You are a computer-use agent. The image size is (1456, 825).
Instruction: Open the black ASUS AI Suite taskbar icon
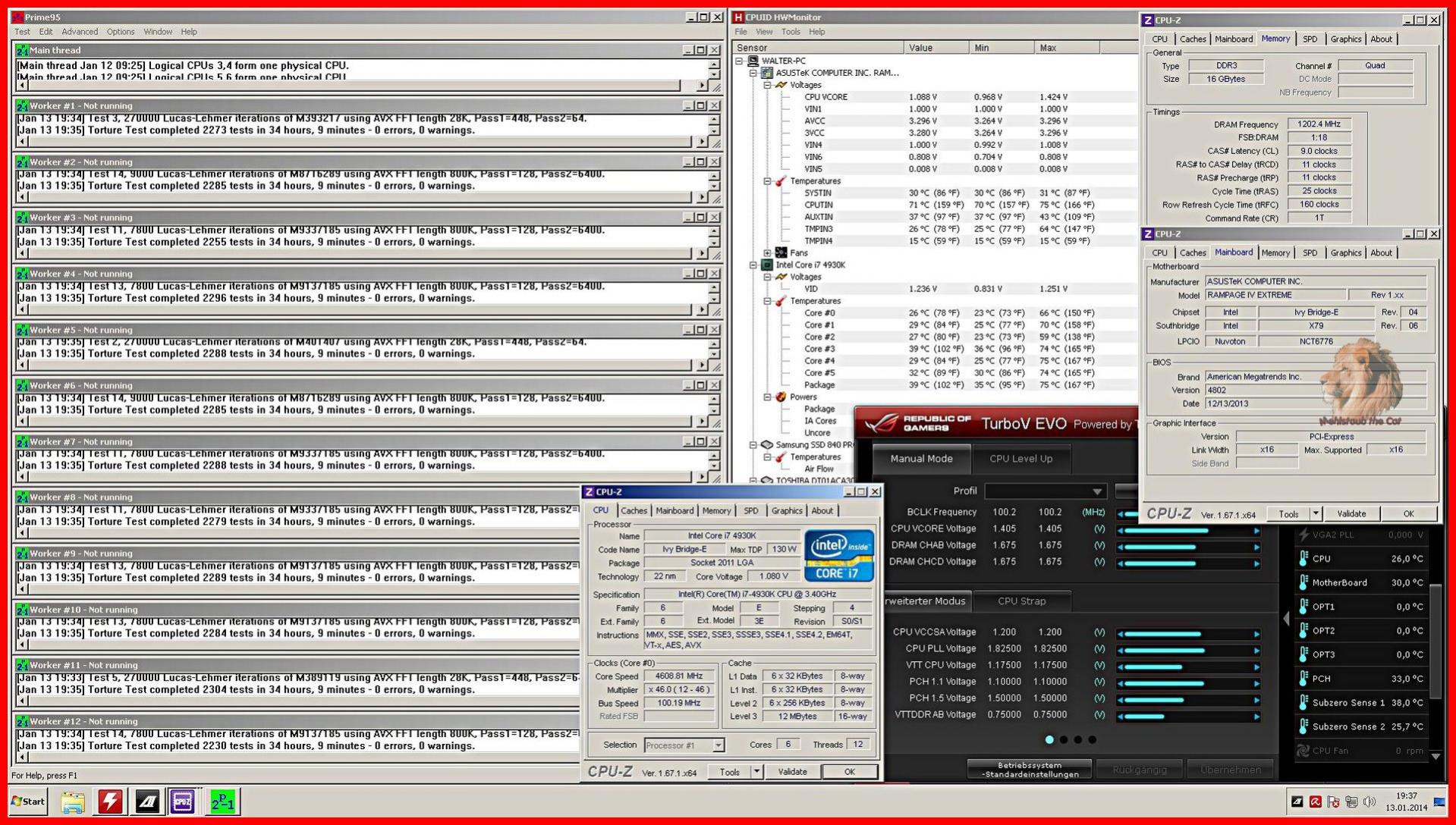pos(146,801)
